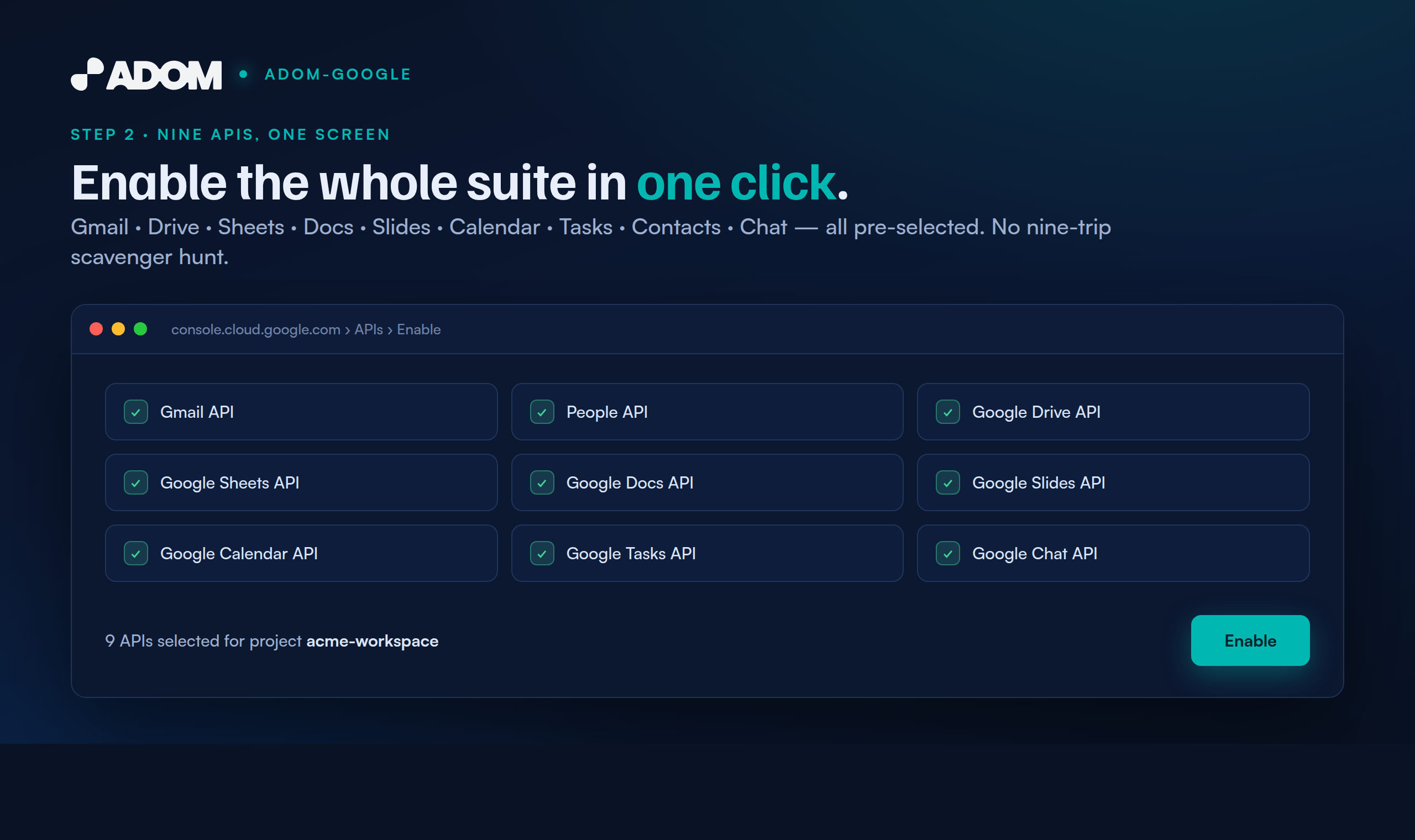The height and width of the screenshot is (840, 1415).
Task: Click the Google Docs API label text
Action: [630, 483]
